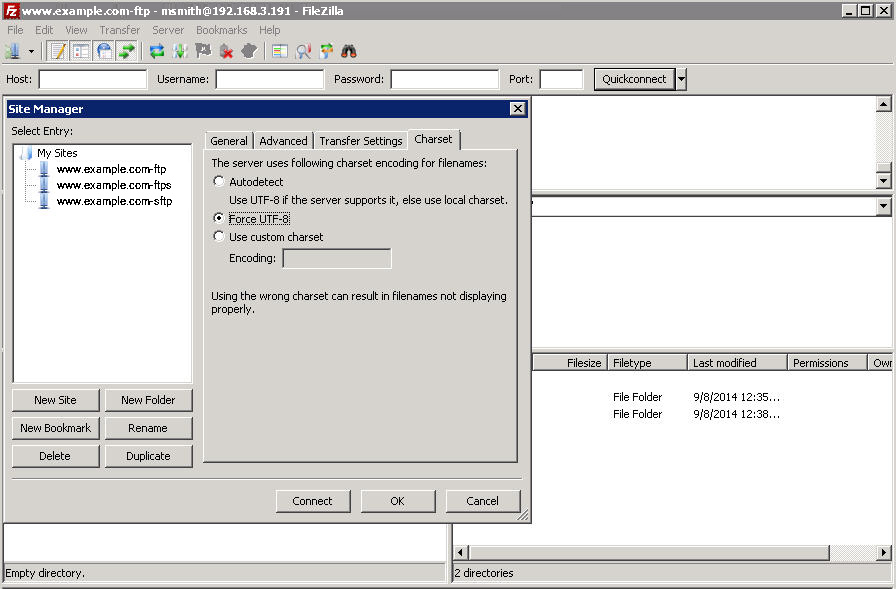
Task: Open the Quickconnect history dropdown arrow
Action: (681, 79)
